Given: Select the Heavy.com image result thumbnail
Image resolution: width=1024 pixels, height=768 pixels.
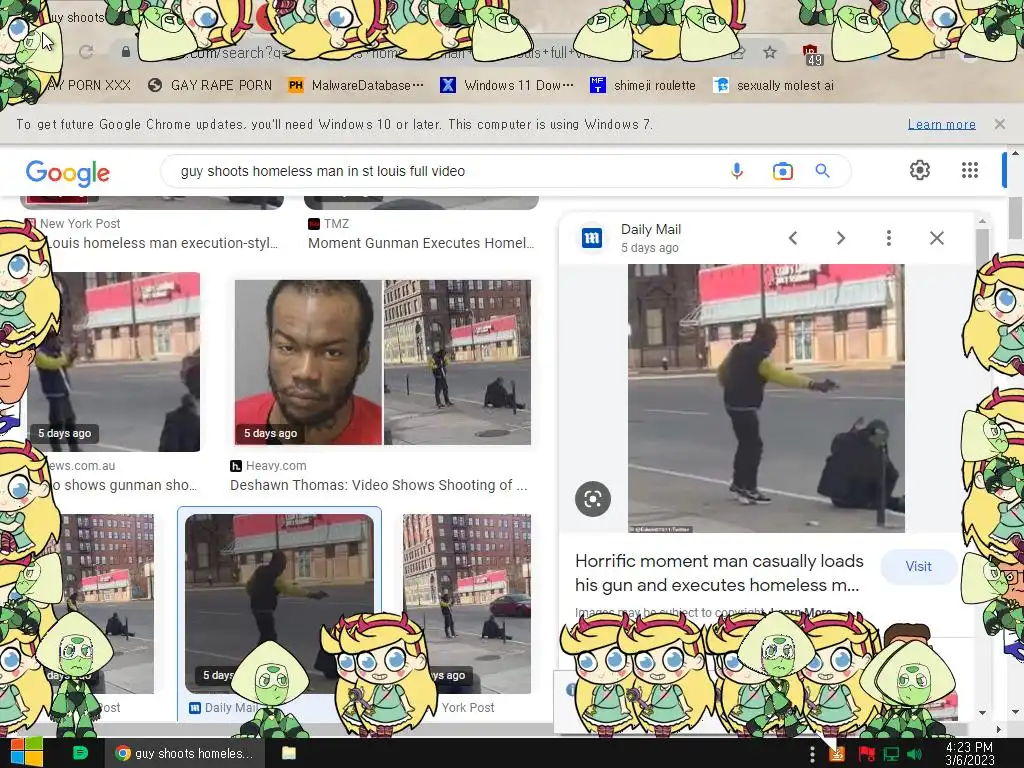Looking at the screenshot, I should [383, 362].
